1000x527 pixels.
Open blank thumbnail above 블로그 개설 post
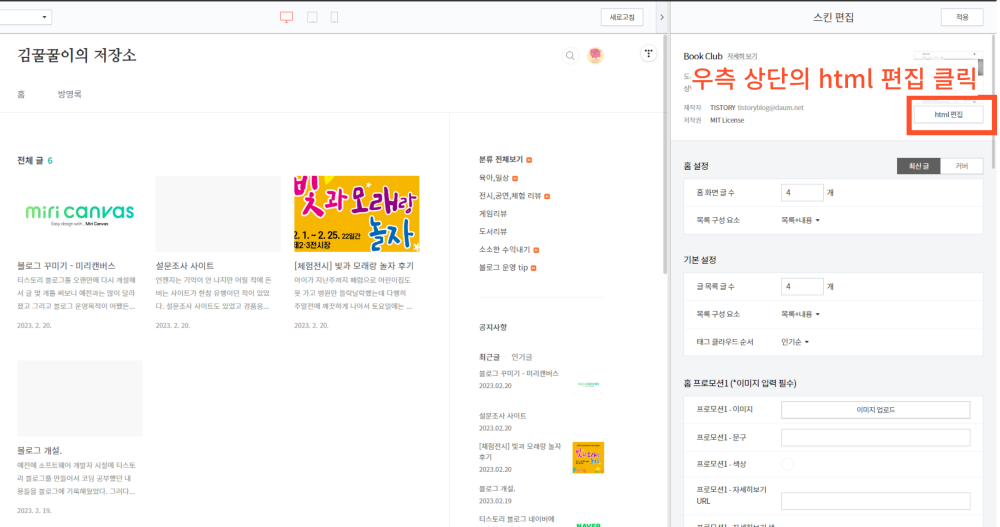point(80,398)
